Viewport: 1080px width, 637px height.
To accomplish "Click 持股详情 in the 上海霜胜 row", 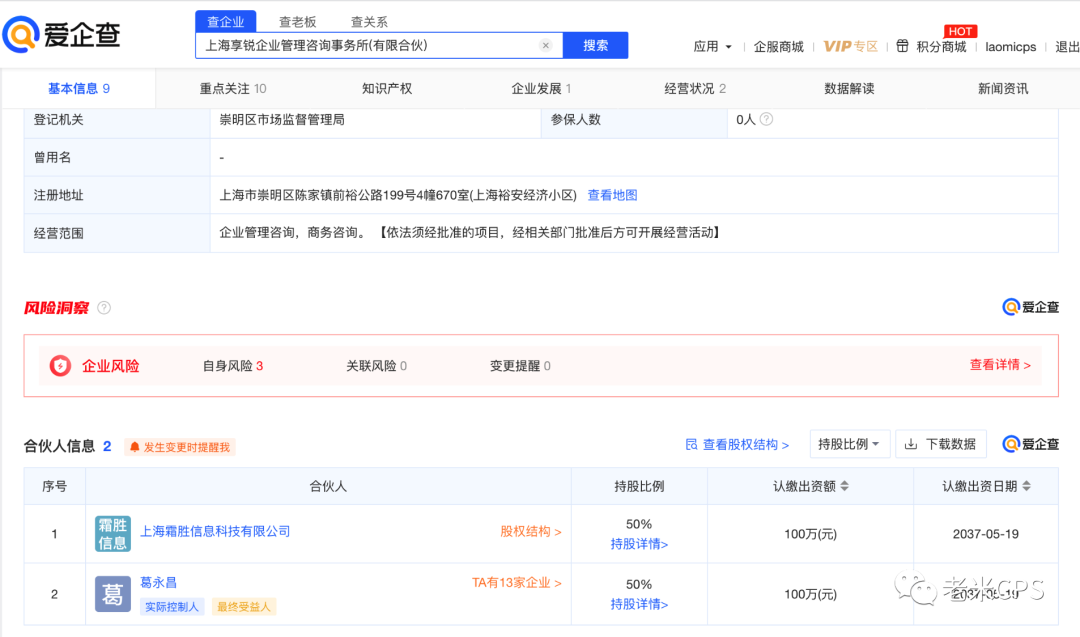I will click(639, 544).
